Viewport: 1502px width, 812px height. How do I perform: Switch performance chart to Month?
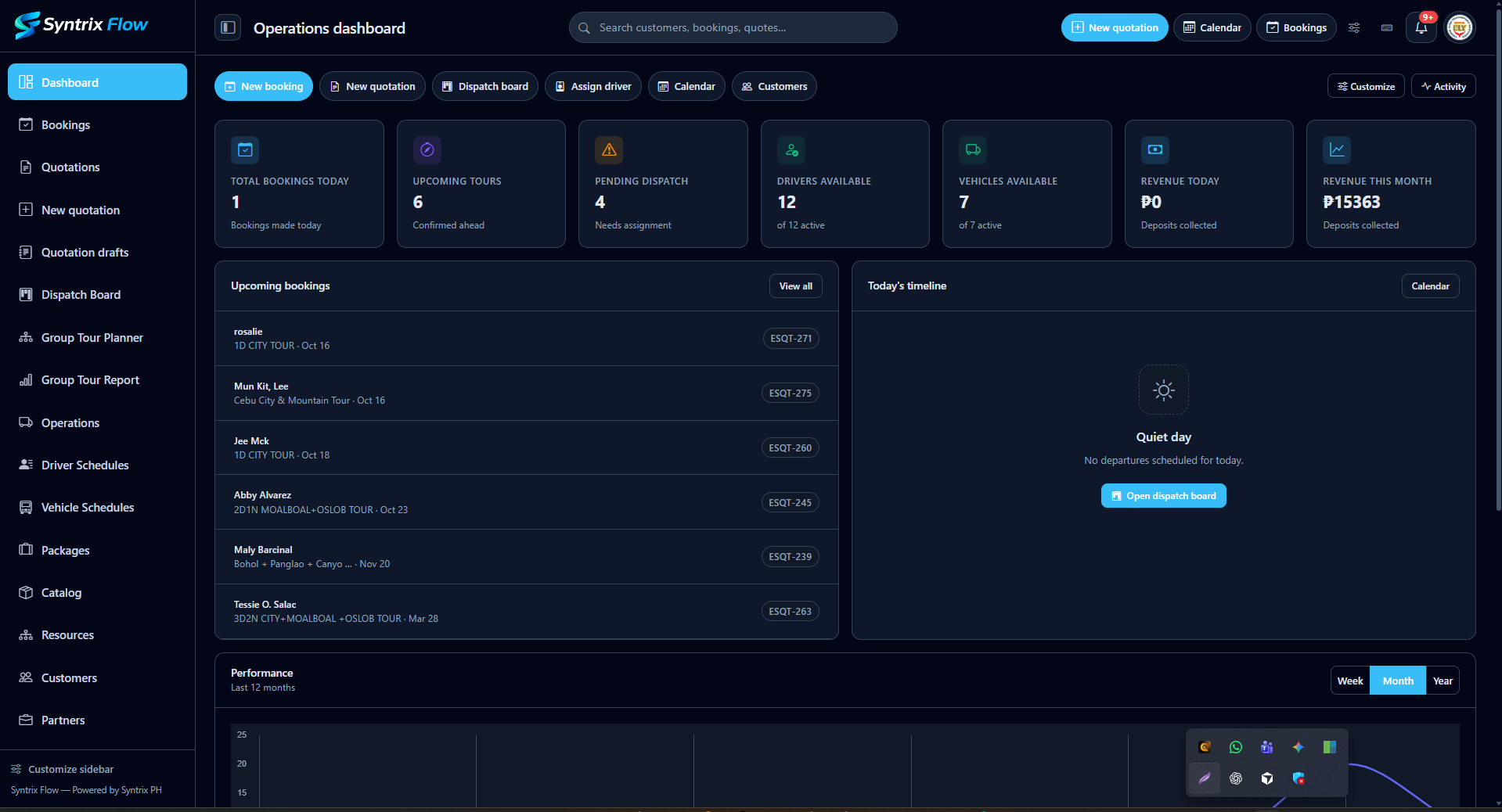click(1398, 681)
